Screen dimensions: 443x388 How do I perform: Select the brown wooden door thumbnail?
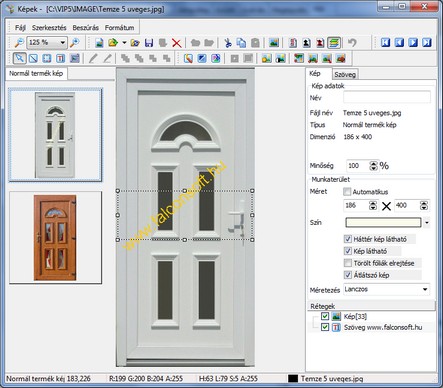click(55, 237)
